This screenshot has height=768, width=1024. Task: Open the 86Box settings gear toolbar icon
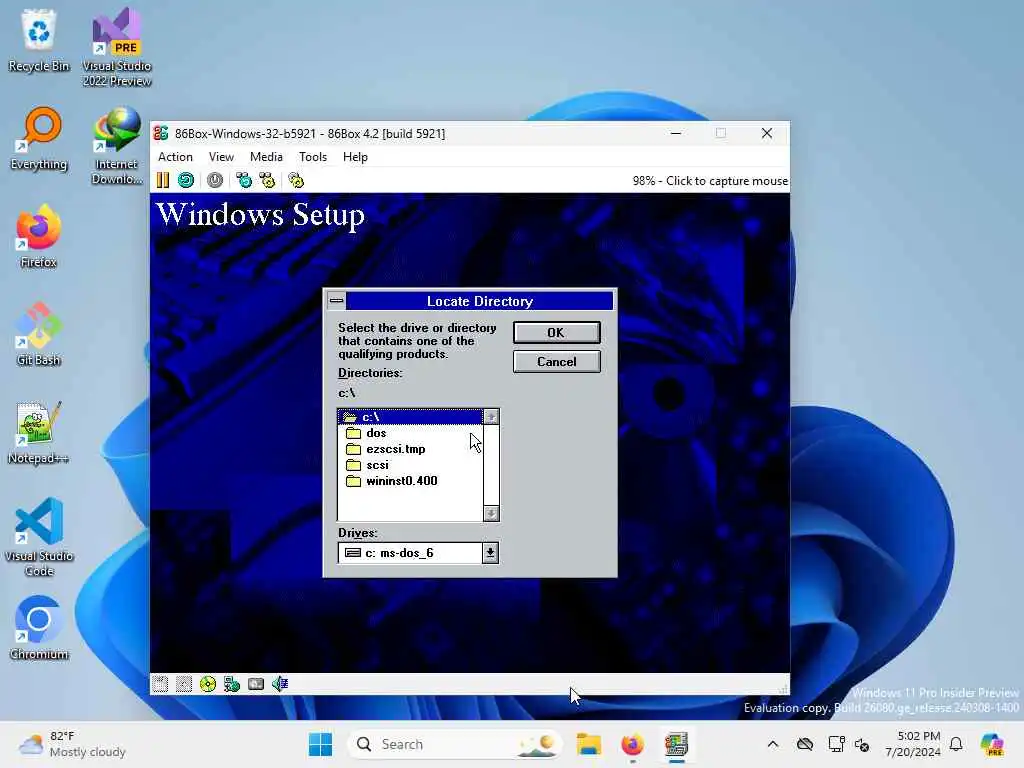tap(296, 180)
